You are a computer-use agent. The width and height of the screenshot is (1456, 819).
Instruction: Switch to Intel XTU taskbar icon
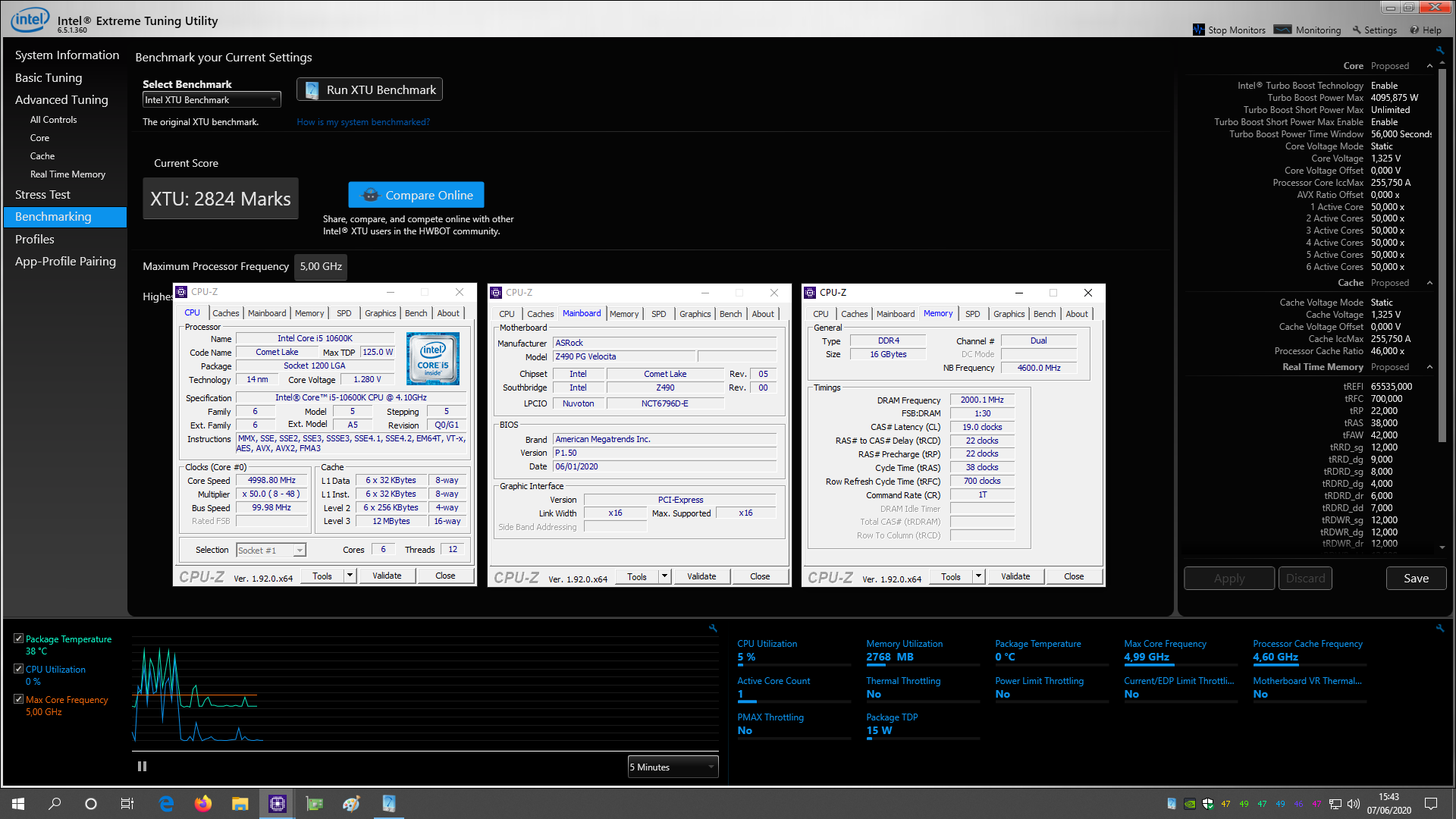[388, 804]
